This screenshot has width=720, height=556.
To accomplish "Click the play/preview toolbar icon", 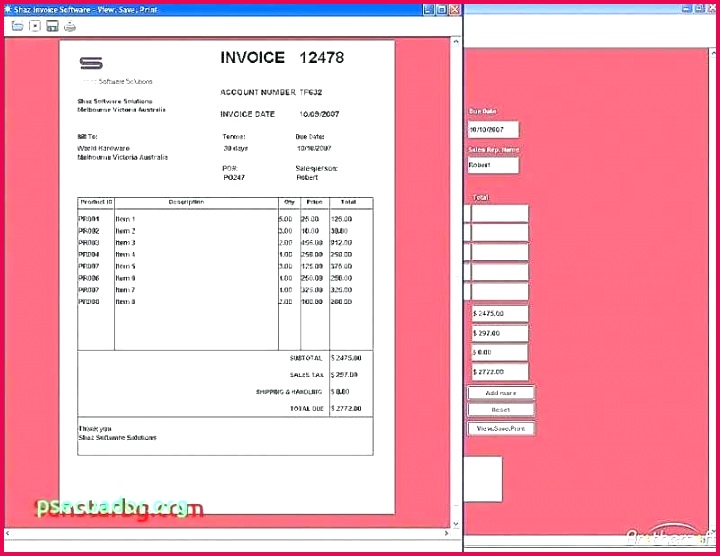I will [x=35, y=26].
